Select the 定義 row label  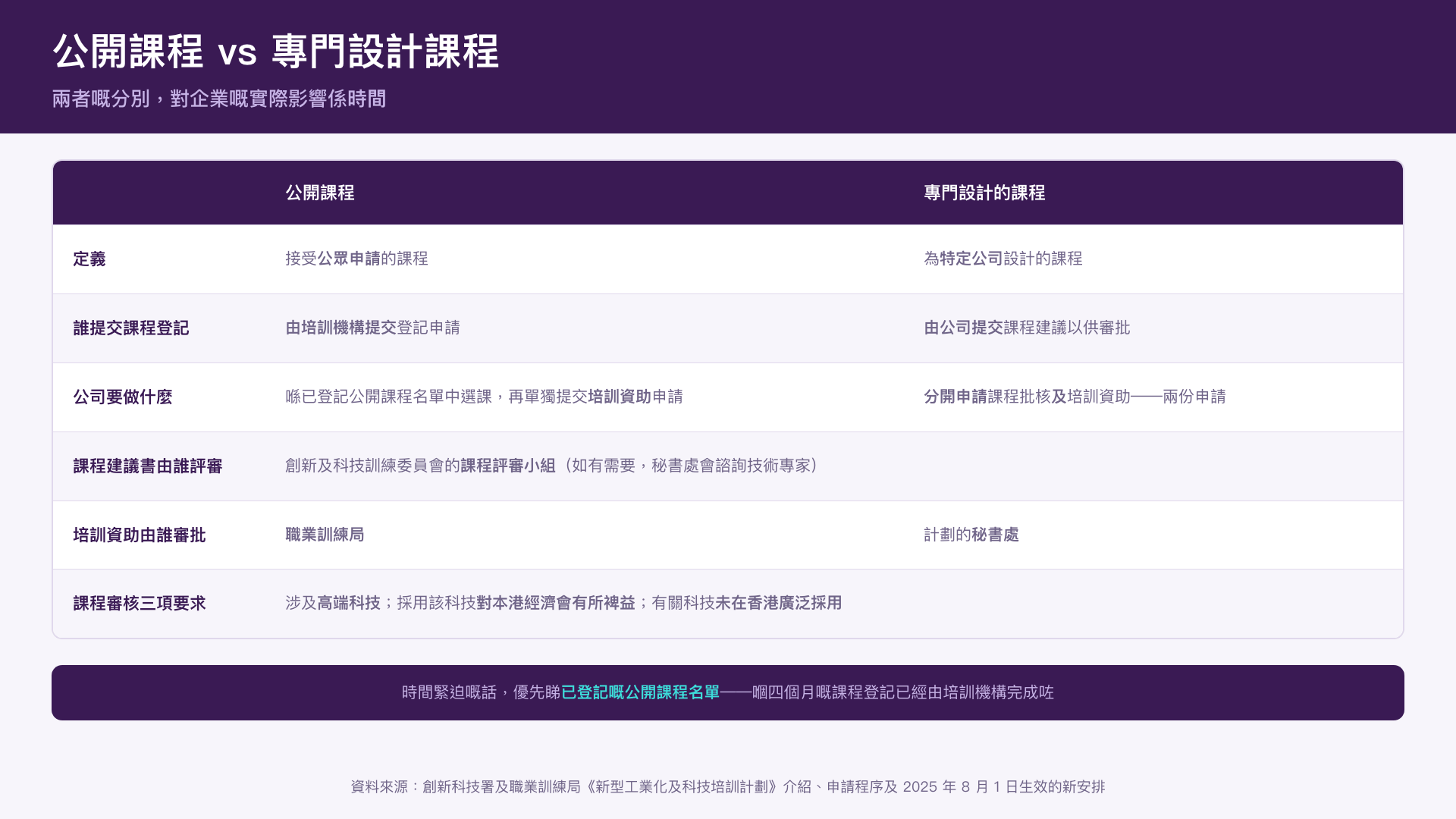tap(89, 259)
